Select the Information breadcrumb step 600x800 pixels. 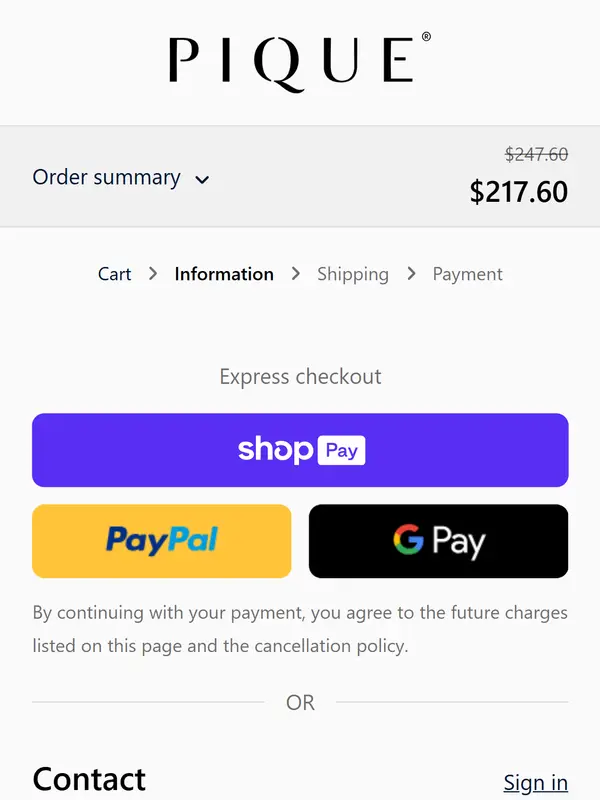pyautogui.click(x=224, y=274)
